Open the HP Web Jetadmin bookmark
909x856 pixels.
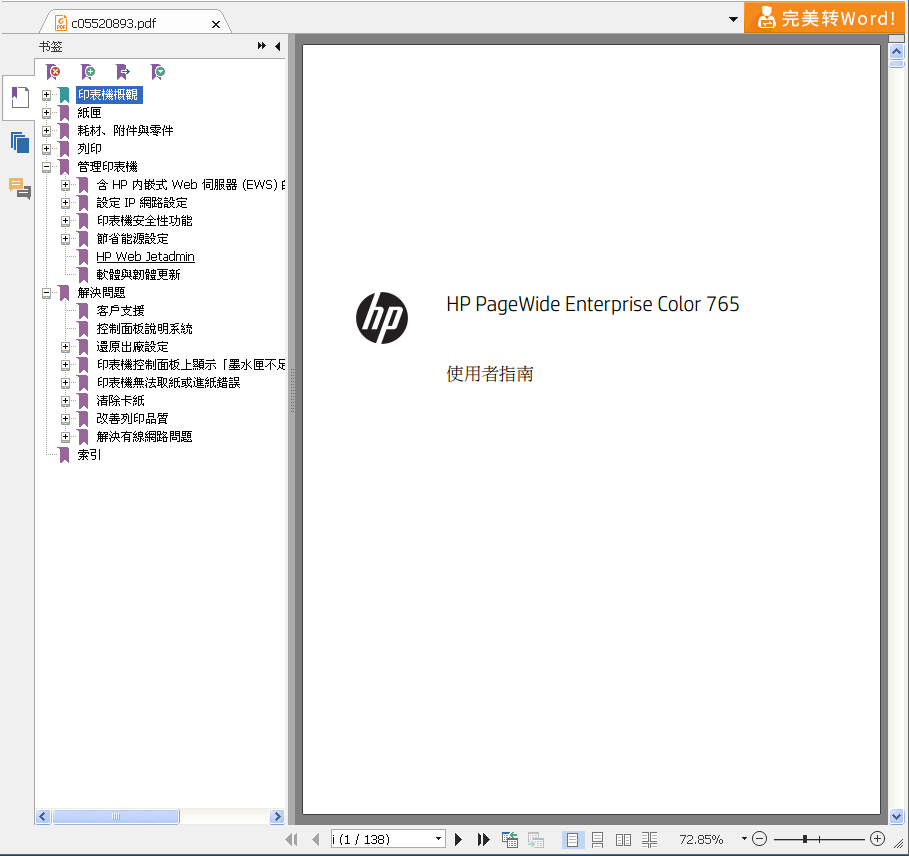coord(146,257)
